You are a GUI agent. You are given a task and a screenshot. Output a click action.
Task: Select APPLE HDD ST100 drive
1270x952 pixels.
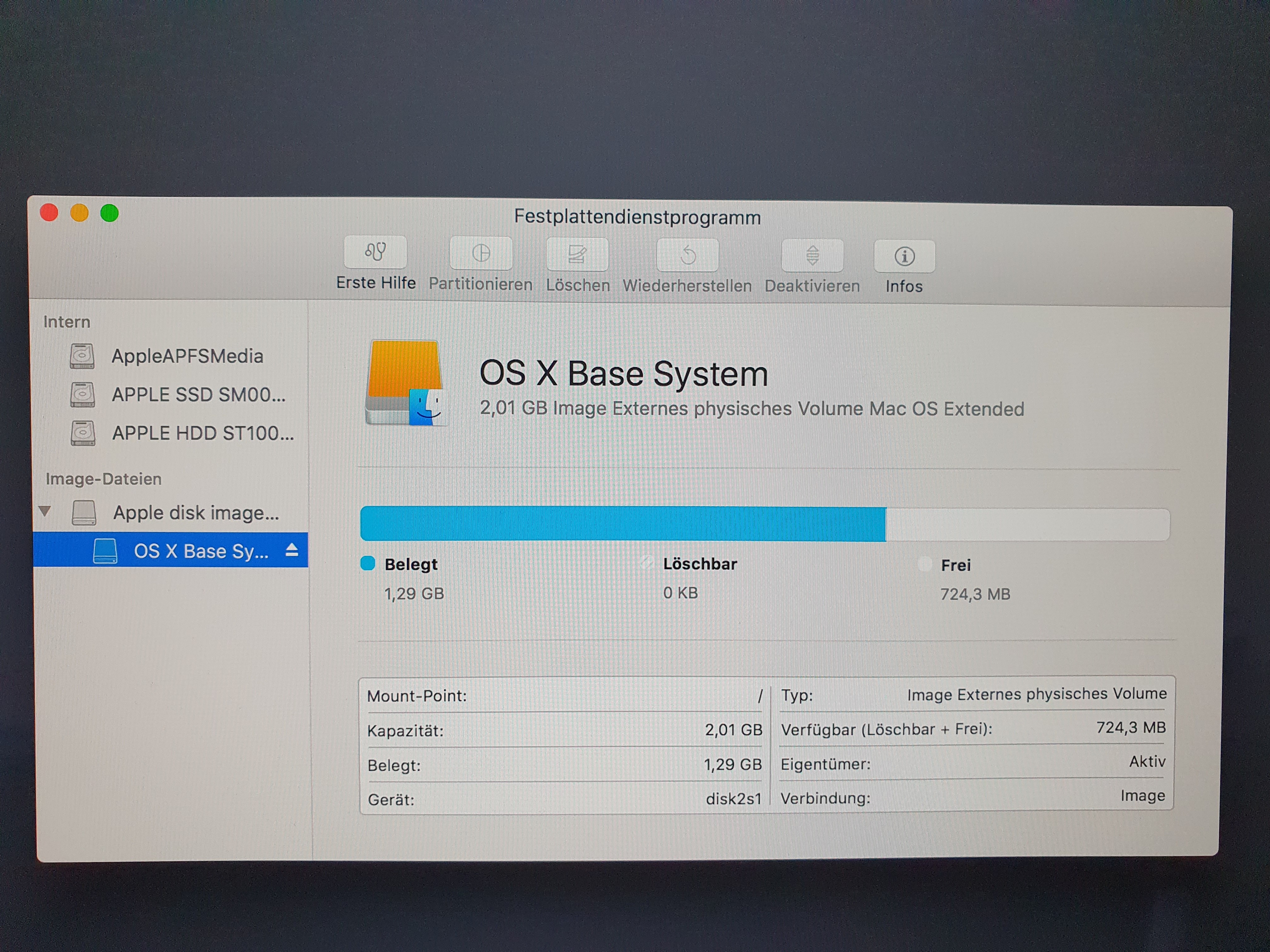tap(203, 433)
